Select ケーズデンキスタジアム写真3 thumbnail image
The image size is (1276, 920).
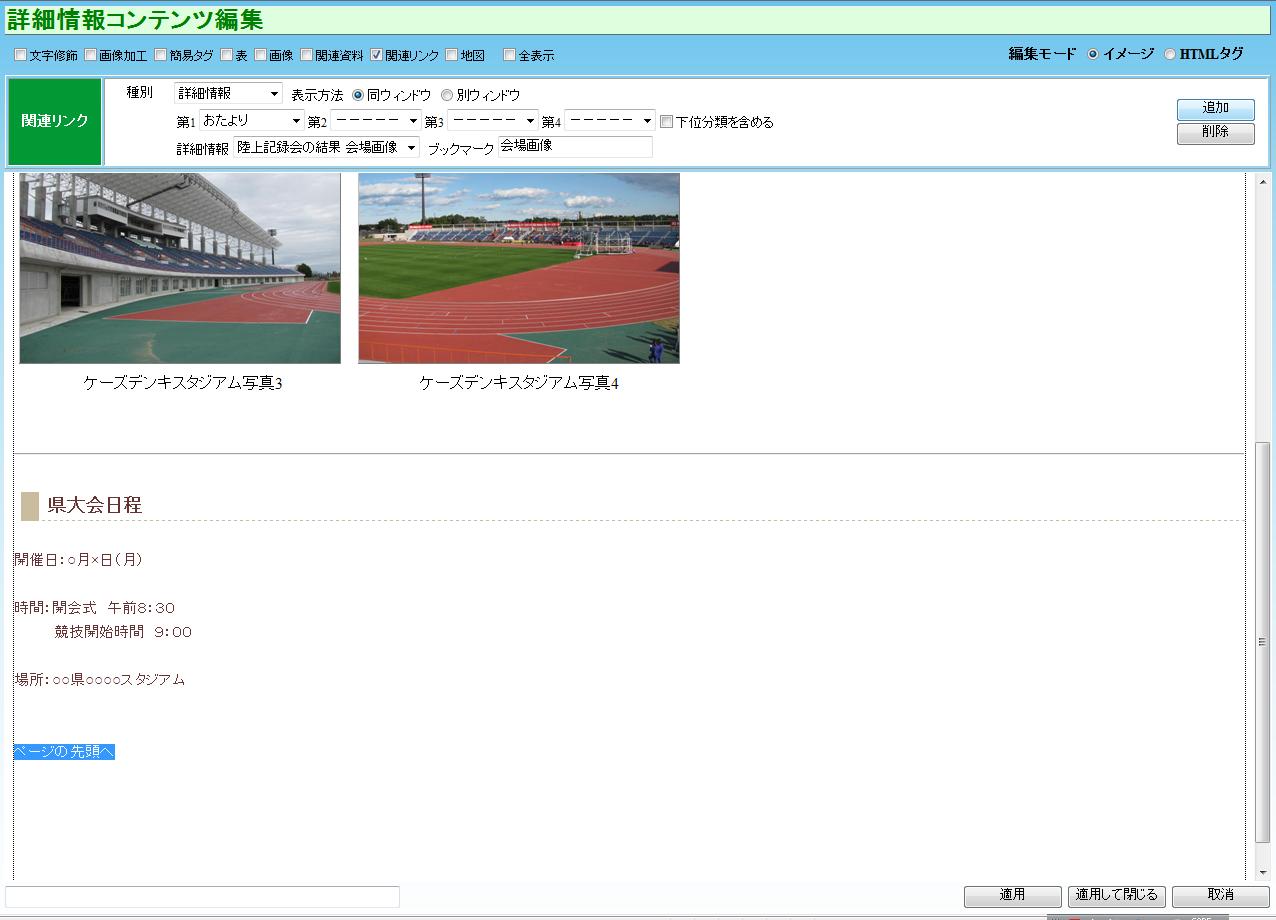click(180, 268)
